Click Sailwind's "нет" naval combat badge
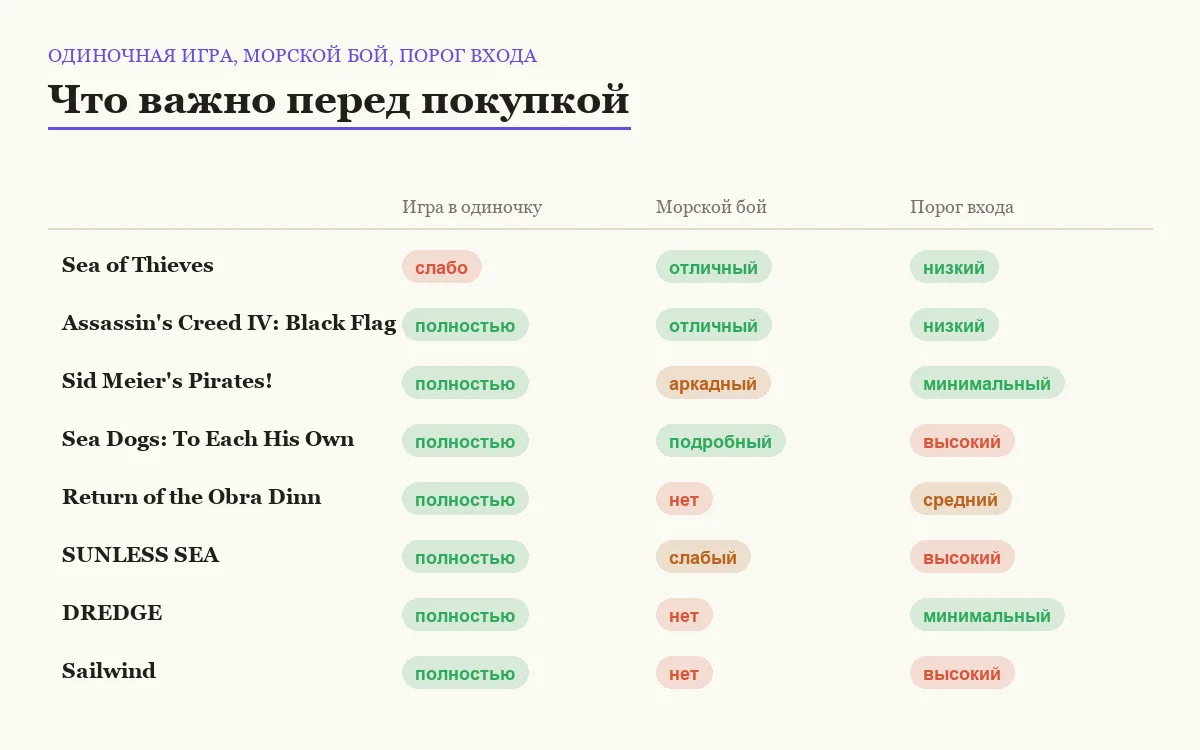1200x750 pixels. click(x=684, y=673)
